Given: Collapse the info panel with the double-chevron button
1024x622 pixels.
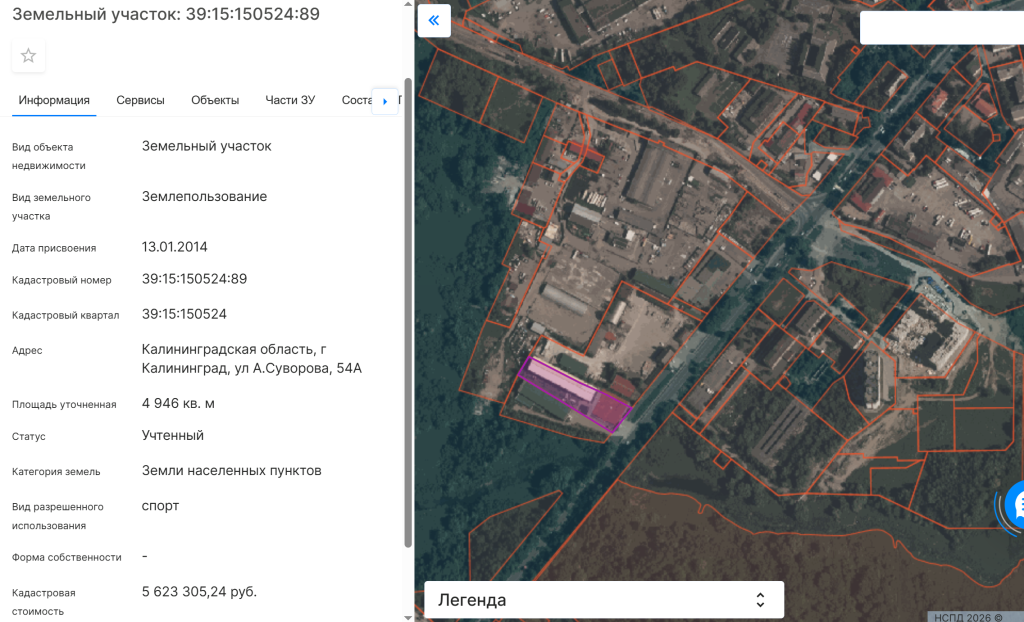Looking at the screenshot, I should pyautogui.click(x=434, y=21).
